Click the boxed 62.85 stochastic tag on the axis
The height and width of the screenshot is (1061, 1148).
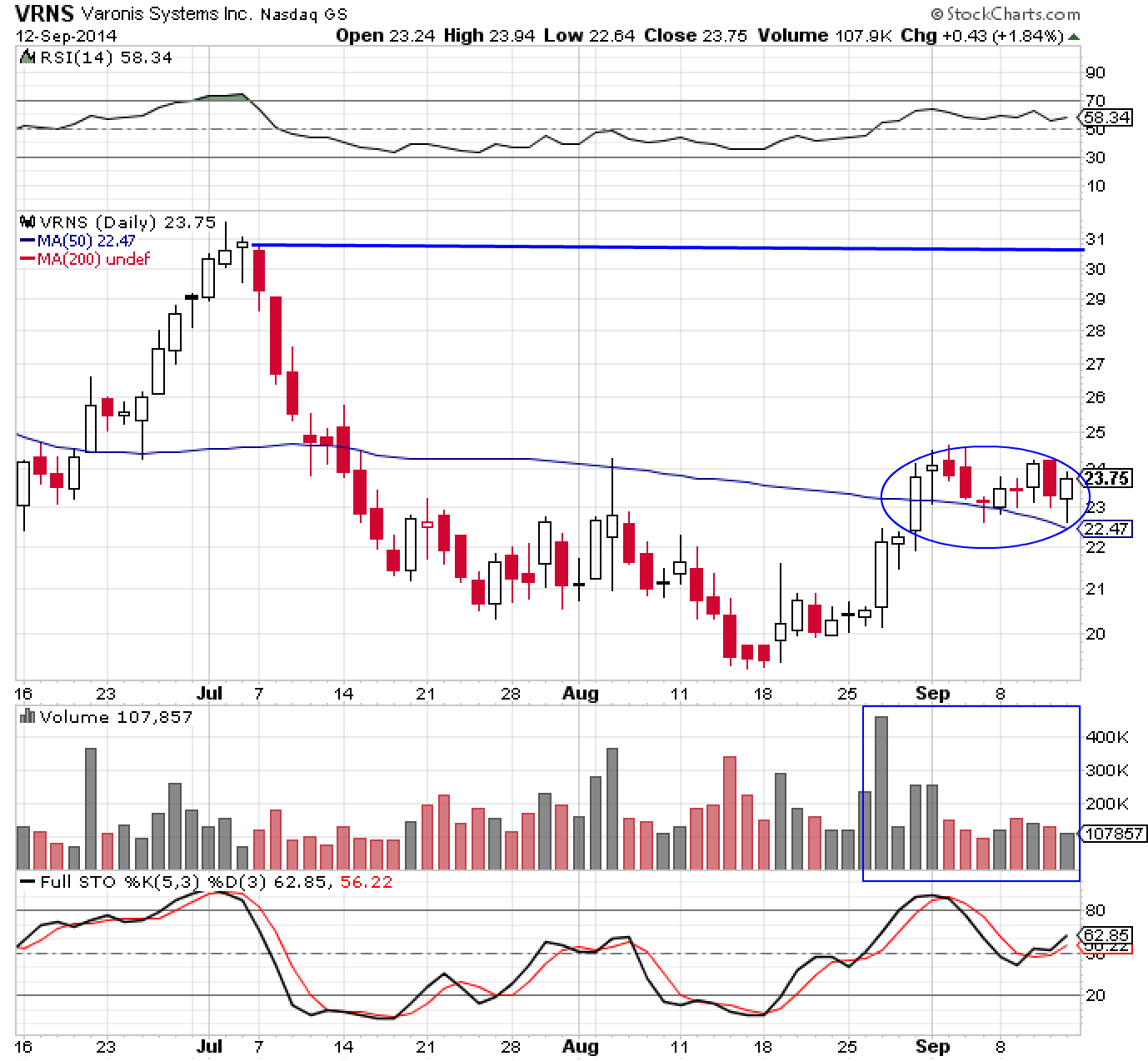[x=1107, y=935]
